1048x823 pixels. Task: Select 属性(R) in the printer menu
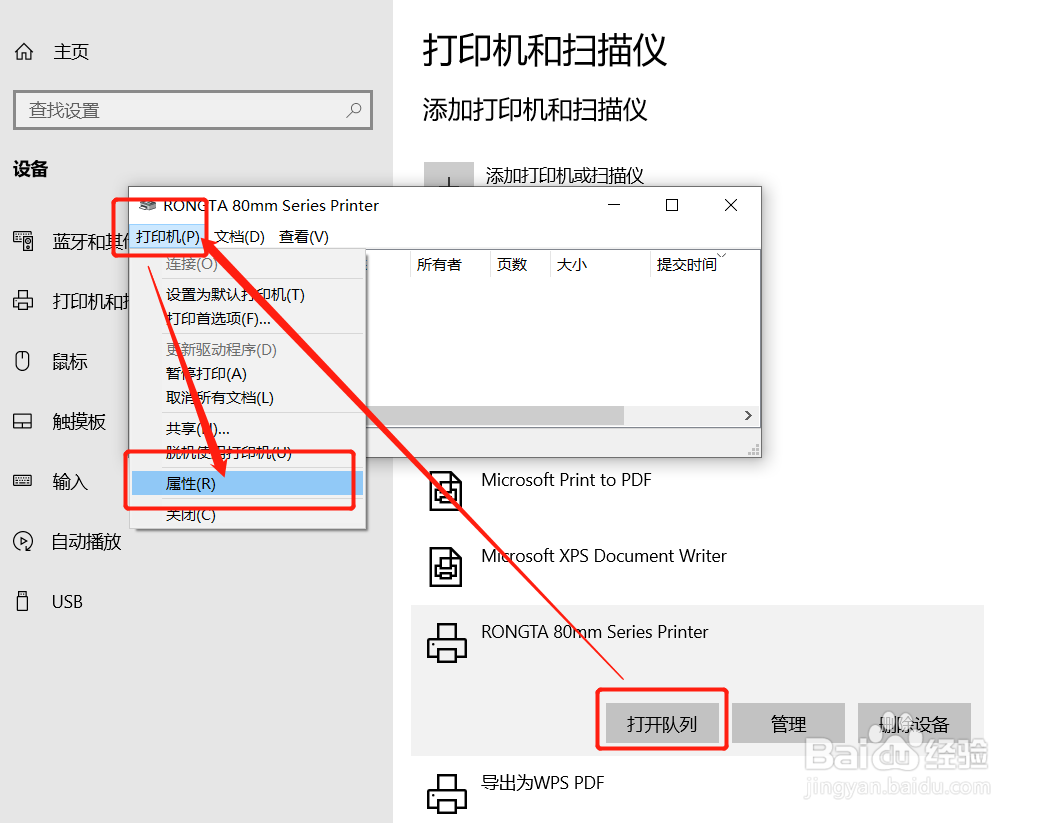(247, 483)
